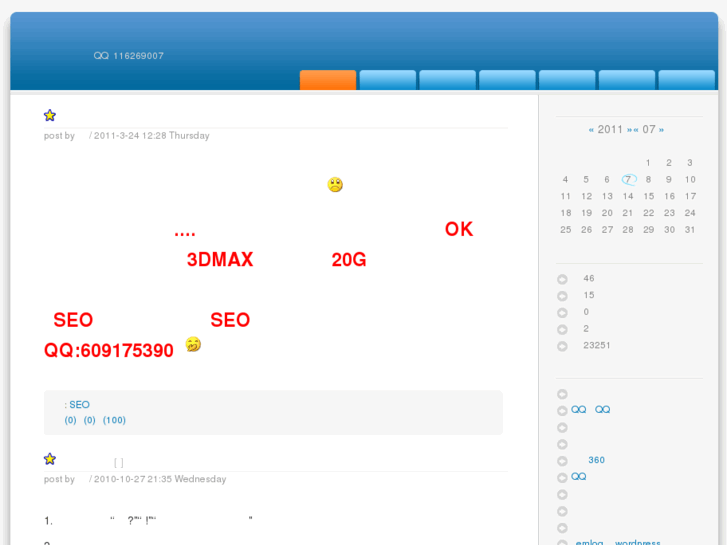The width and height of the screenshot is (727, 545).
Task: Click the star icon above the 2011-3-24 post
Action: tap(50, 115)
